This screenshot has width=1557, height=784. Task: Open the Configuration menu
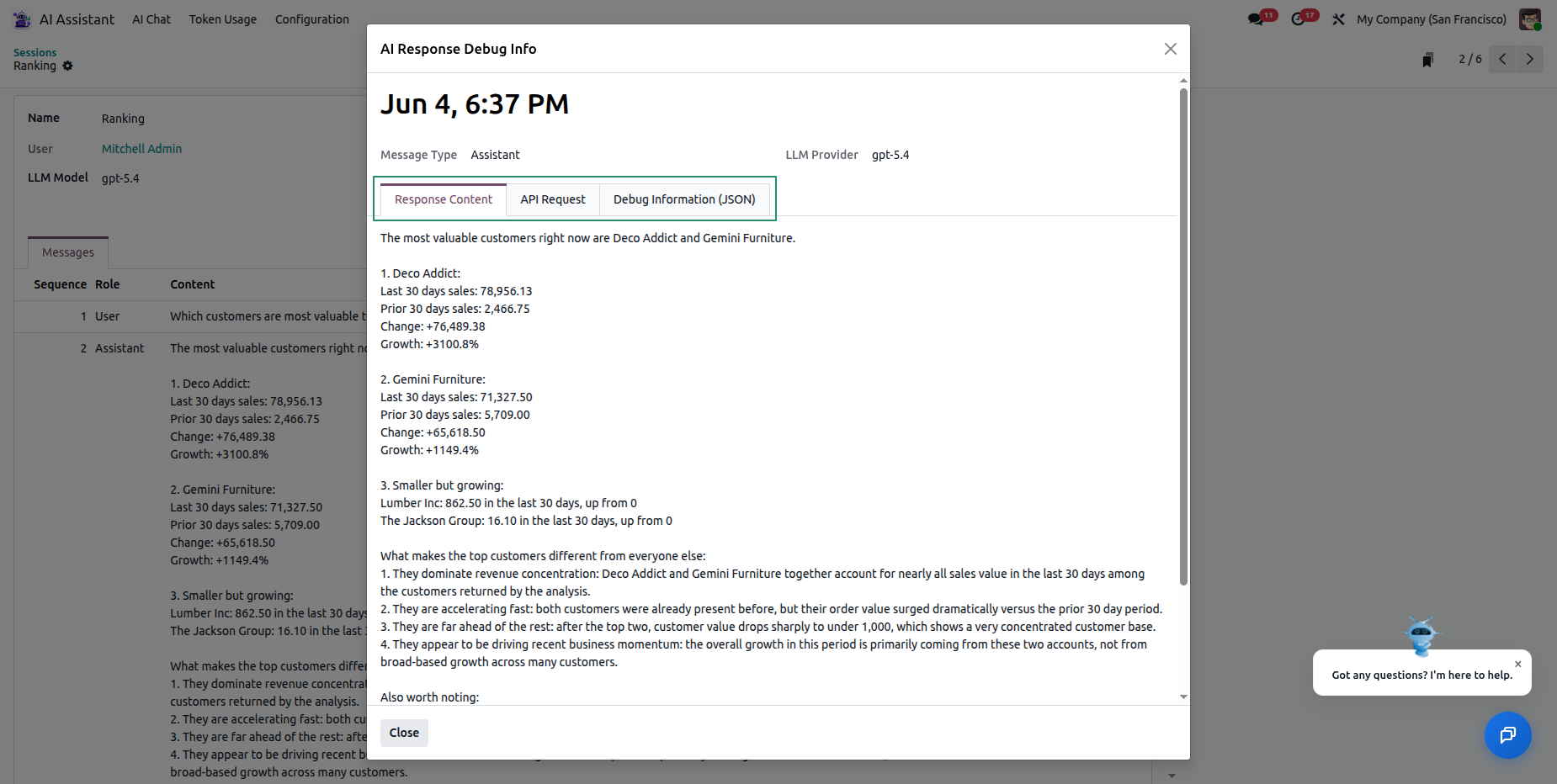coord(312,19)
